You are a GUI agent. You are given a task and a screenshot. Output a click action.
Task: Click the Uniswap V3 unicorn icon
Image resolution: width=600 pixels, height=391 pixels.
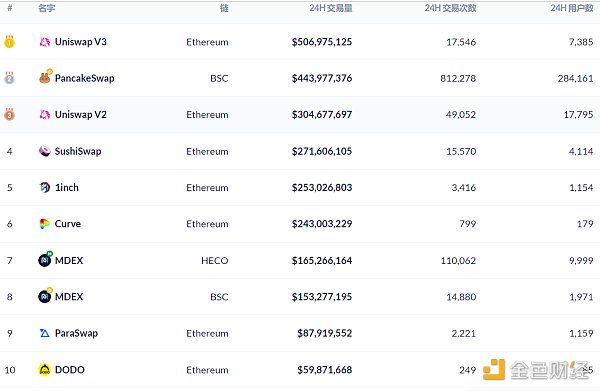click(x=45, y=42)
